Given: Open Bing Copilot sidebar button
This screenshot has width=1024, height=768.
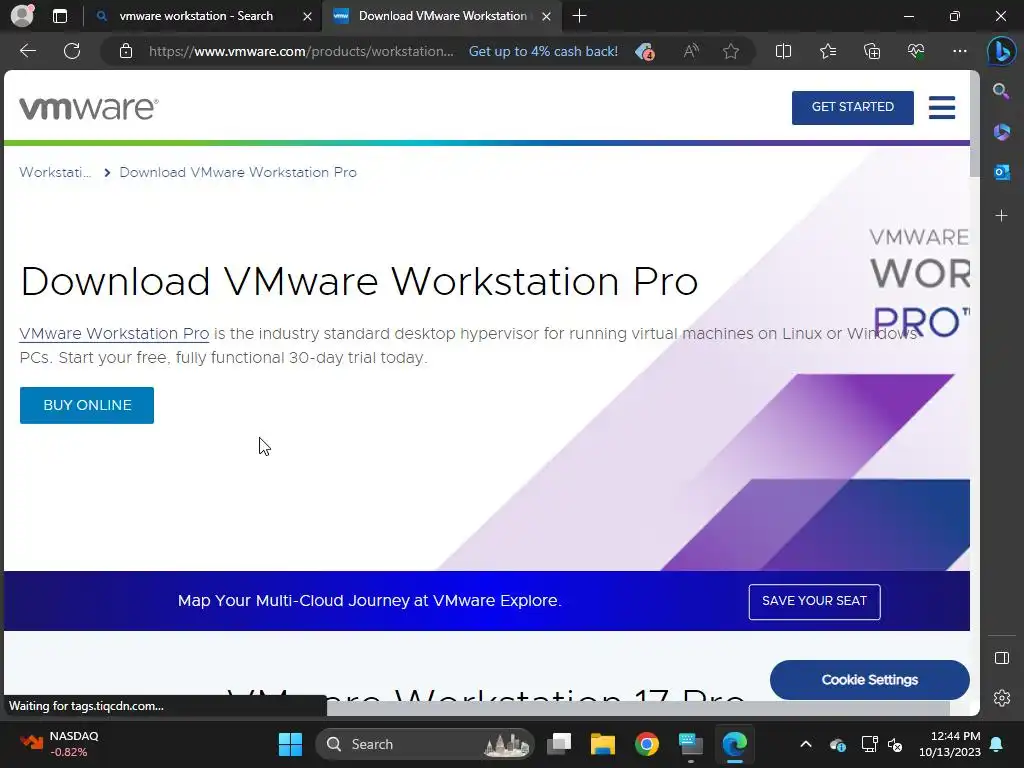Looking at the screenshot, I should coord(1001,51).
